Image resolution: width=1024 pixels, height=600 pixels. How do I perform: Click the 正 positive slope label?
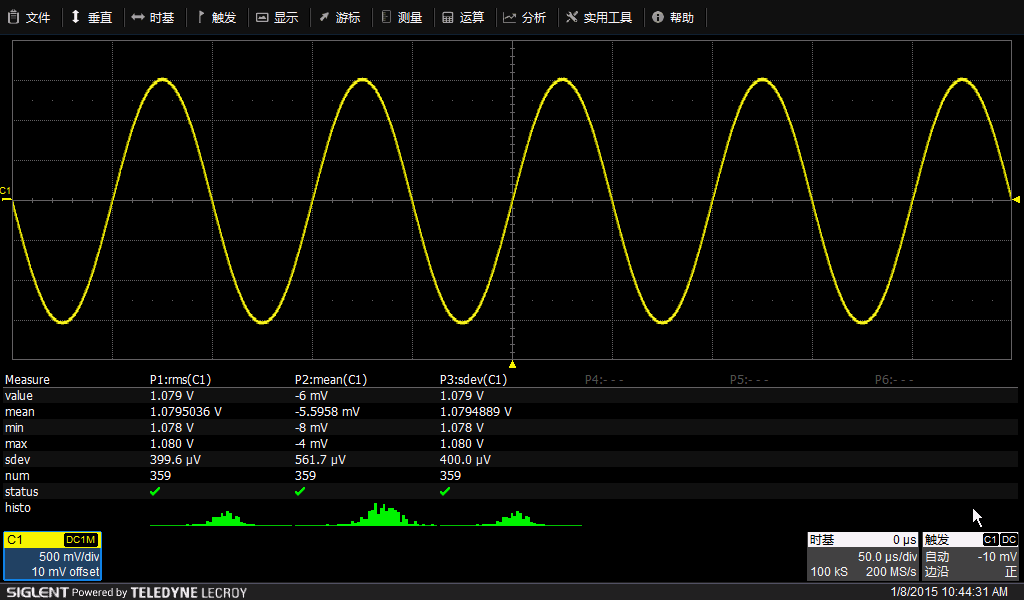pyautogui.click(x=1011, y=572)
